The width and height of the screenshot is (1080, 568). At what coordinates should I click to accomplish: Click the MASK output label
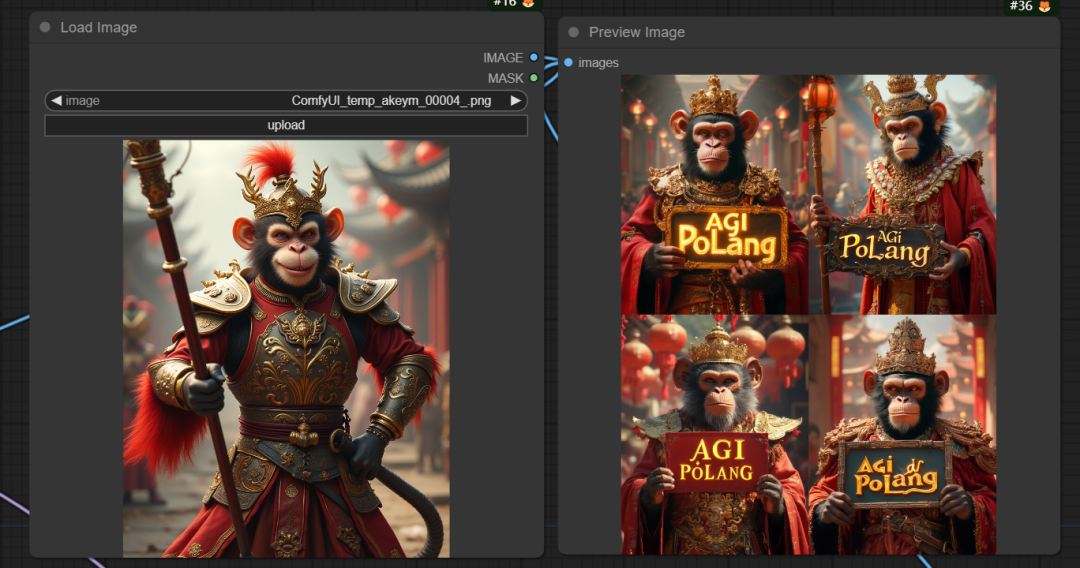click(506, 78)
